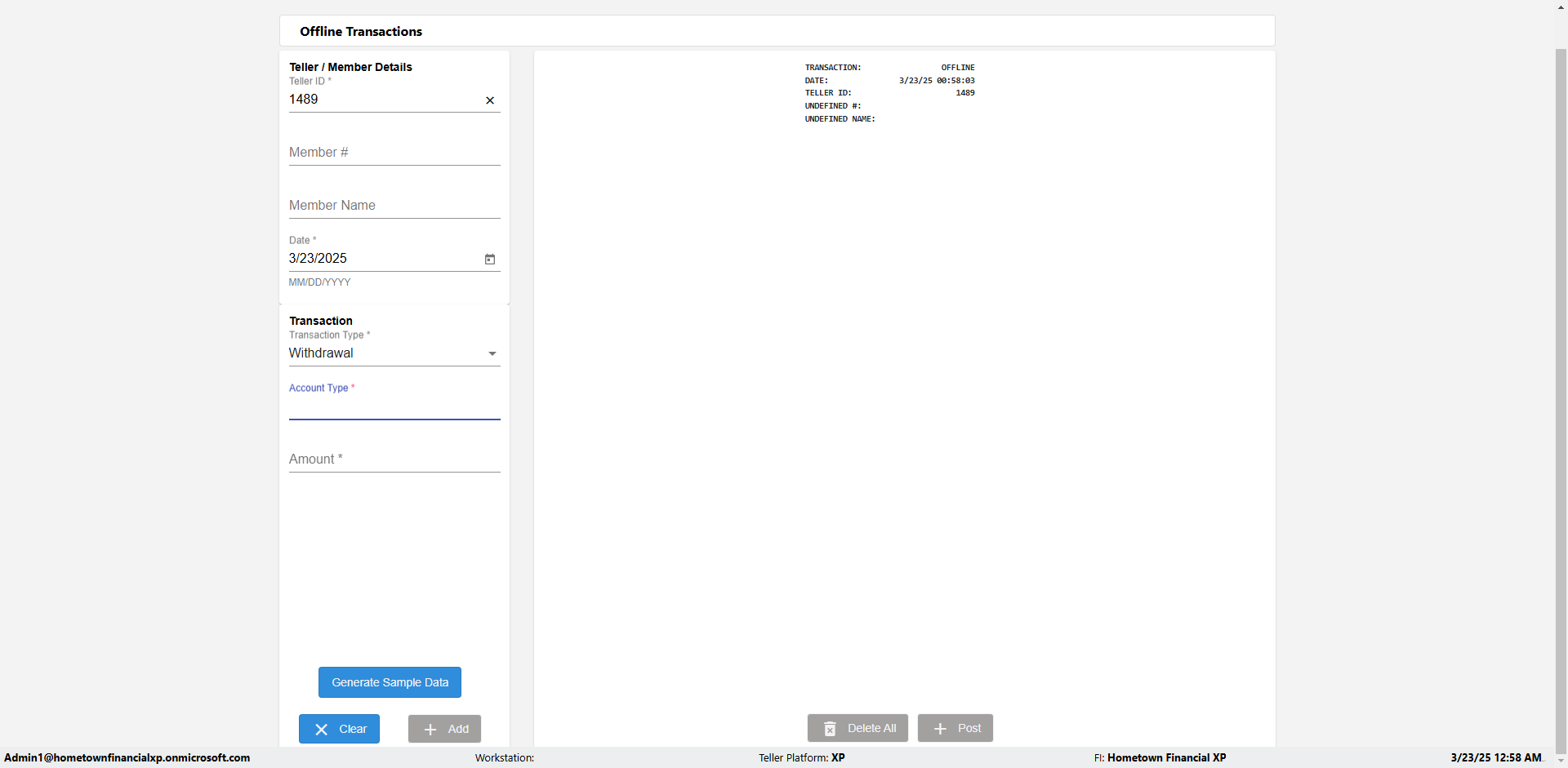The width and height of the screenshot is (1568, 768).
Task: Click the UNDEFINED NAME: line on the receipt
Action: click(840, 119)
